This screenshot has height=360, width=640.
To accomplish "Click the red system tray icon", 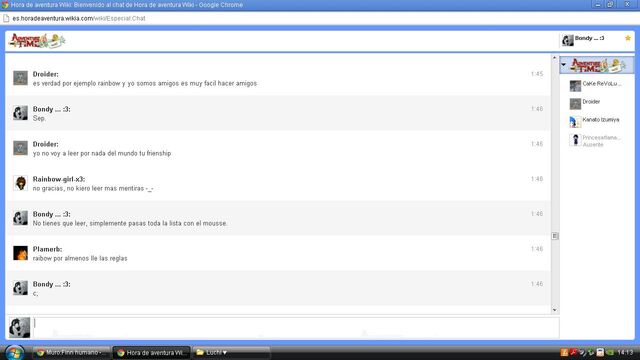I will coord(573,352).
